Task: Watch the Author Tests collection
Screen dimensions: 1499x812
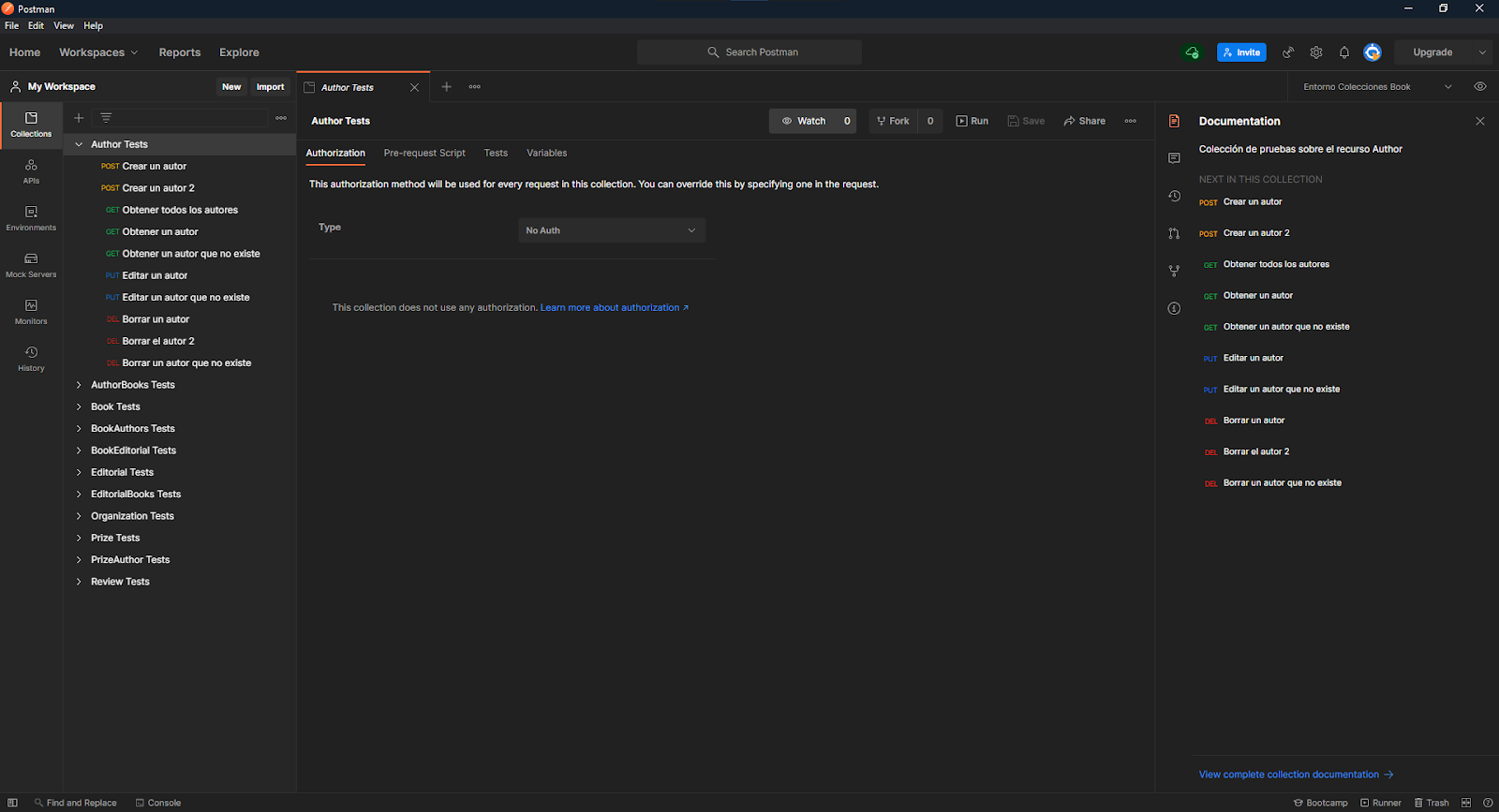Action: (x=804, y=121)
